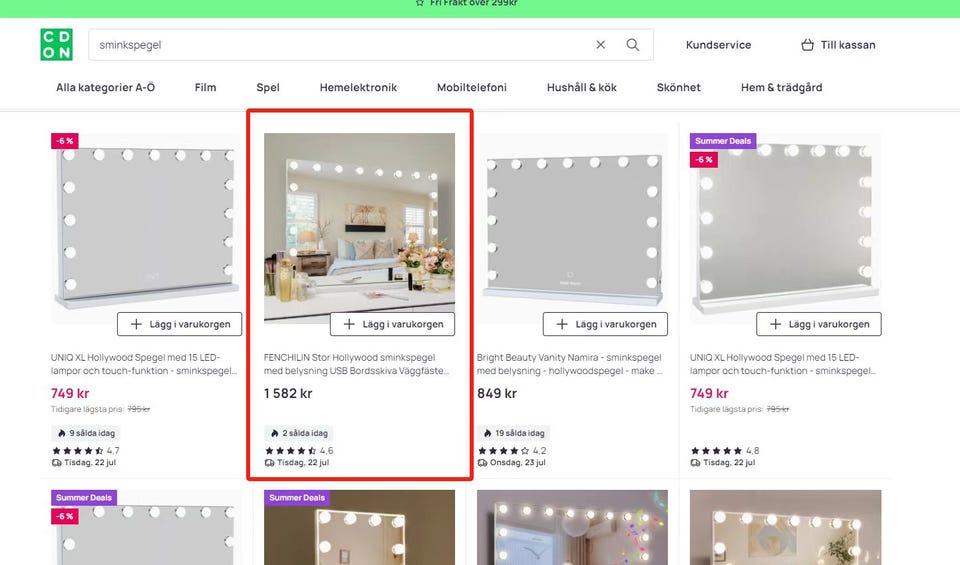Open the Hushåll & kök category
960x565 pixels.
pyautogui.click(x=582, y=88)
